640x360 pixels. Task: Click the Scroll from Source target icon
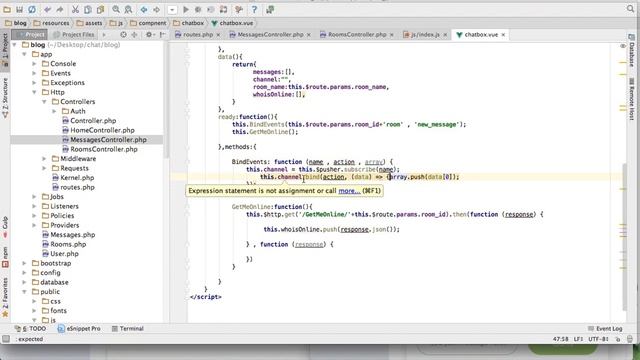(123, 35)
